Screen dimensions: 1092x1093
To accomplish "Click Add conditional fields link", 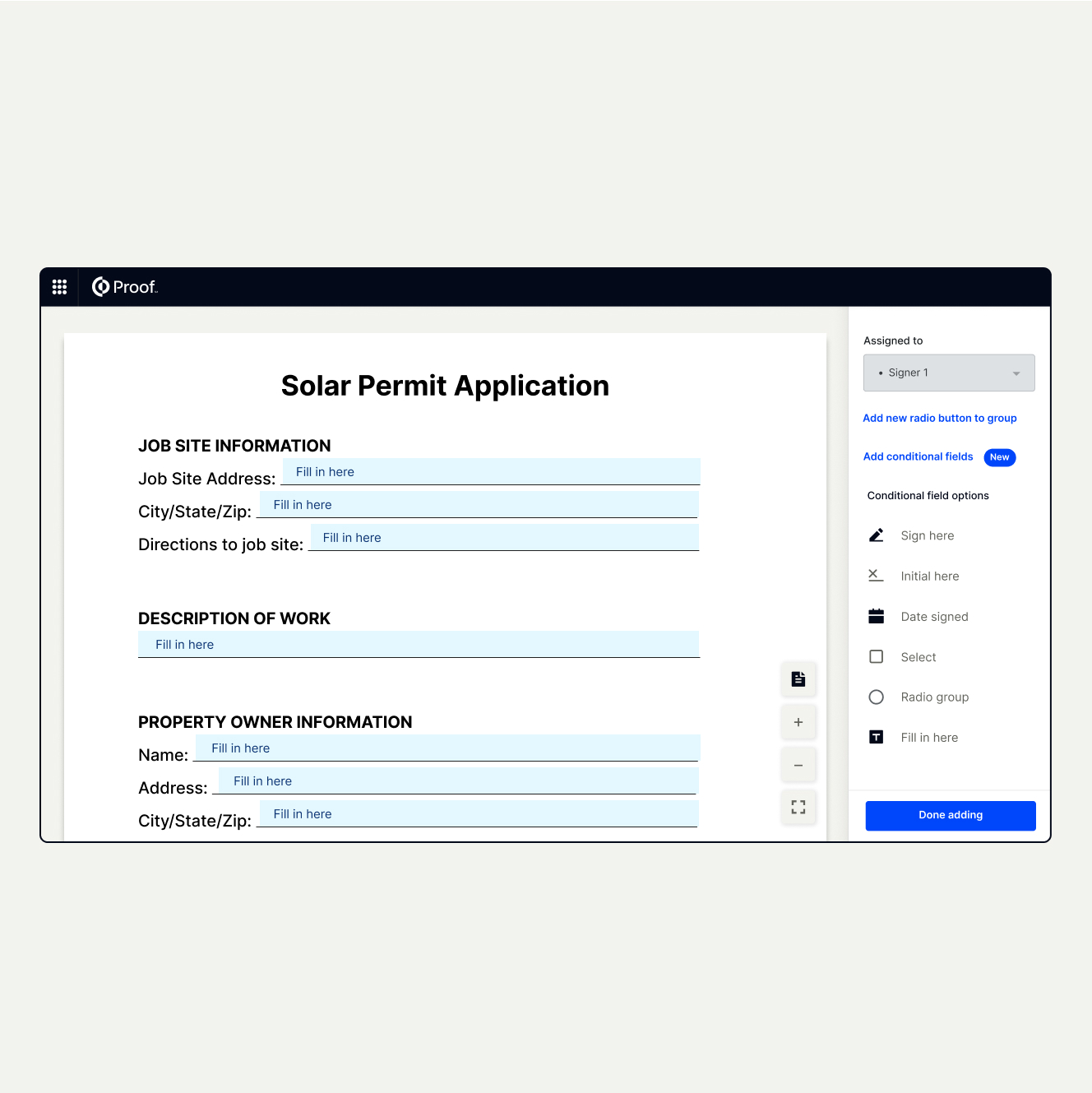I will pos(918,457).
